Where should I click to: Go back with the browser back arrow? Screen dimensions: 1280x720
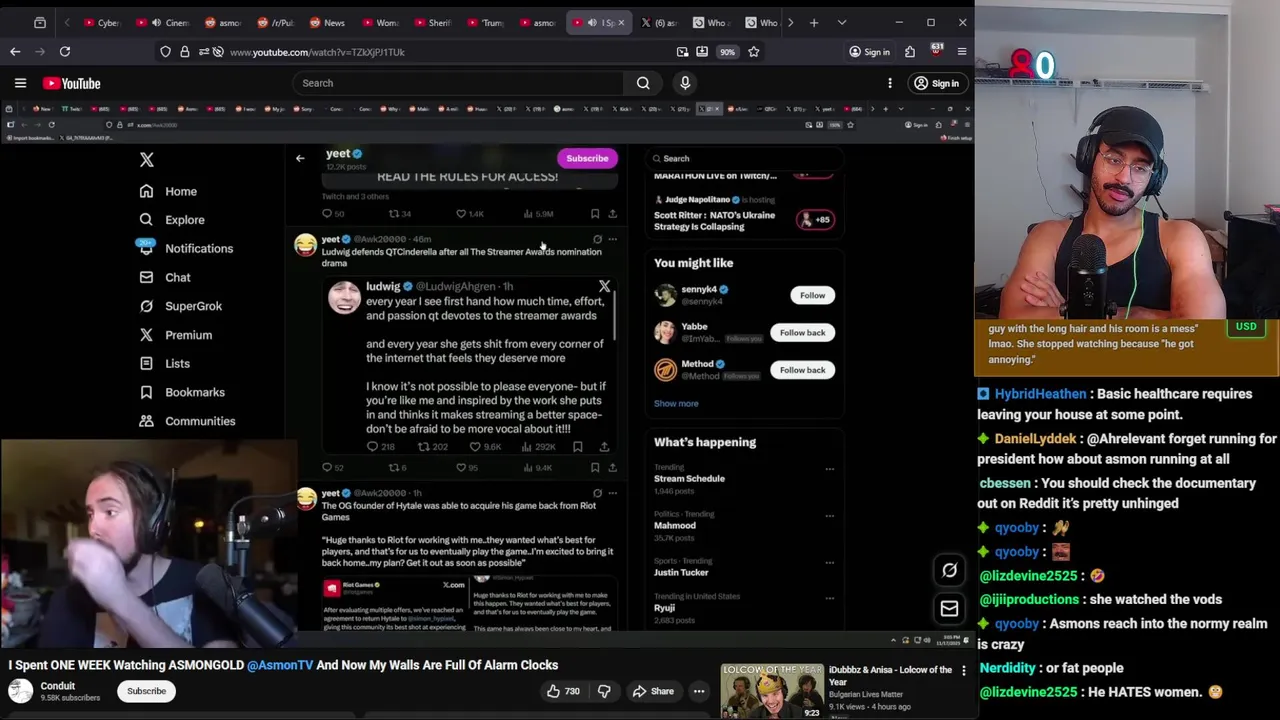[15, 52]
